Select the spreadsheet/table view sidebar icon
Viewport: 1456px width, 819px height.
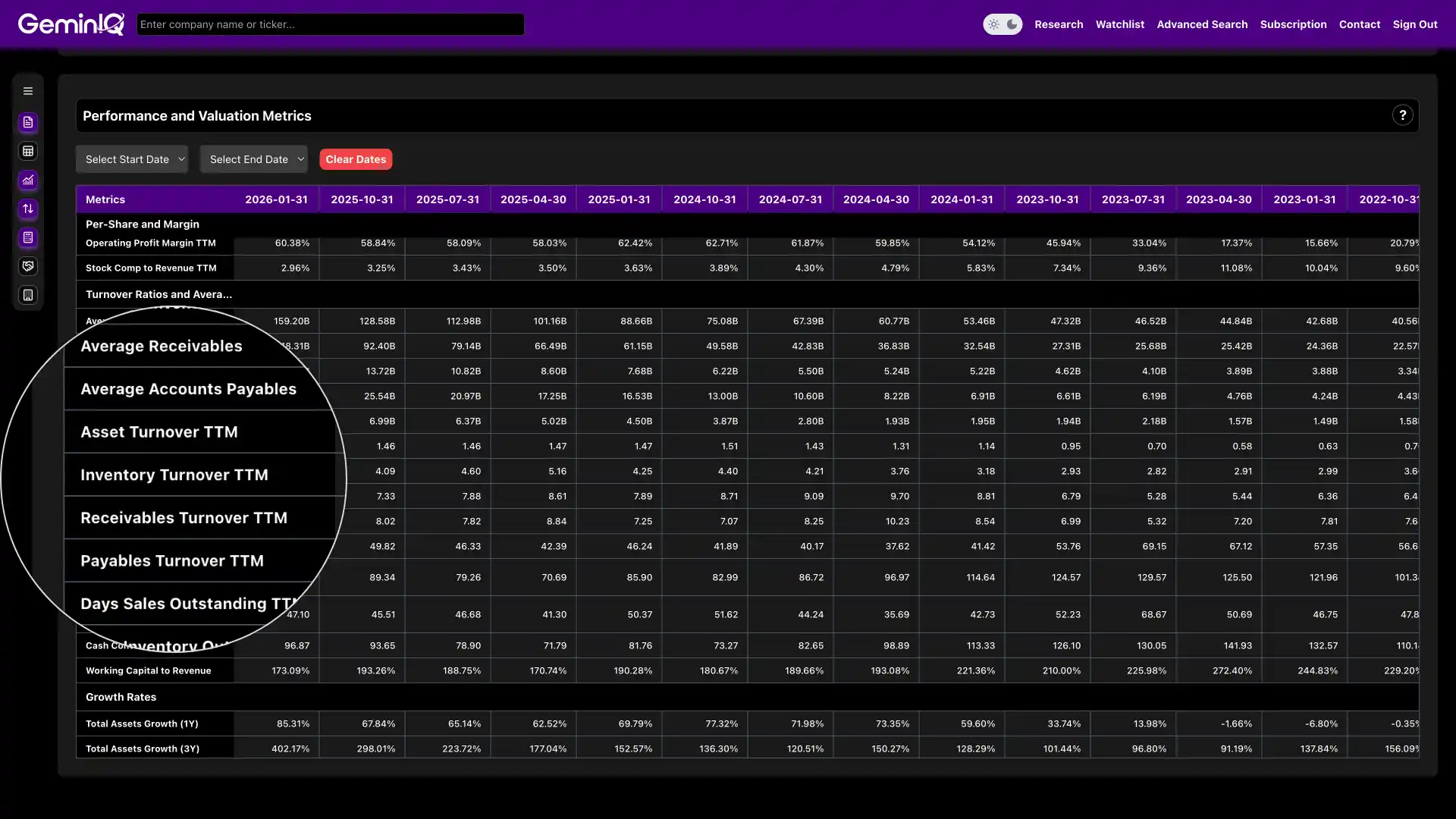tap(28, 151)
